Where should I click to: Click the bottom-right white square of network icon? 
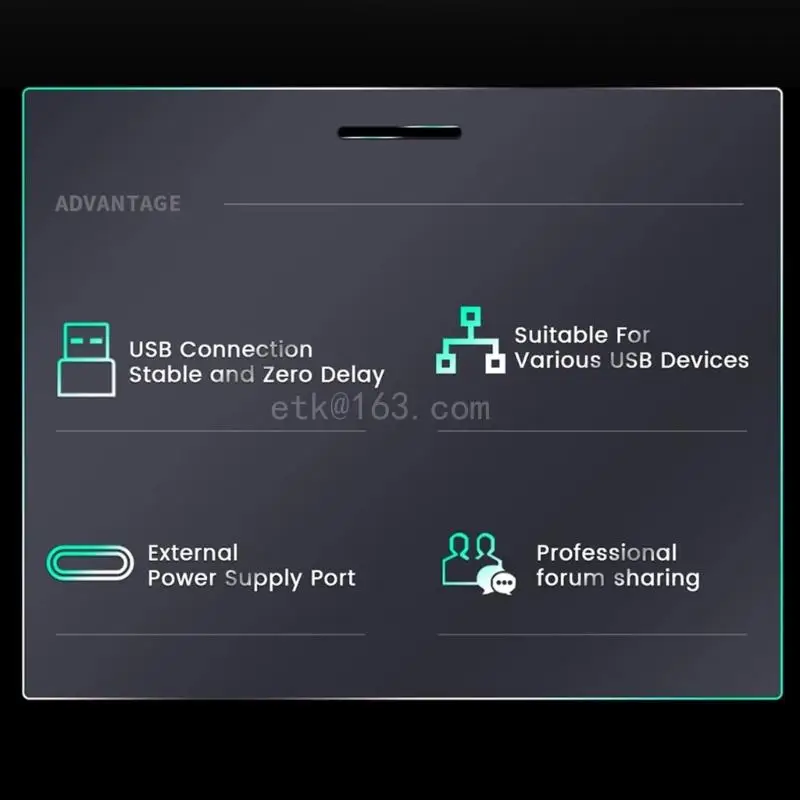[x=495, y=364]
